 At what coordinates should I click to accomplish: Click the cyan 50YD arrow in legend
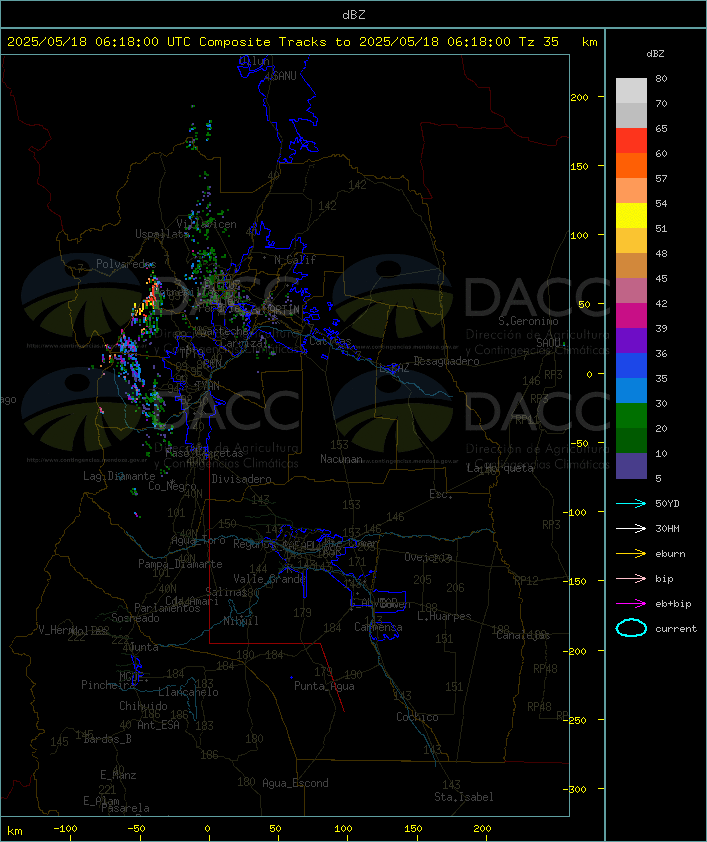(x=631, y=504)
